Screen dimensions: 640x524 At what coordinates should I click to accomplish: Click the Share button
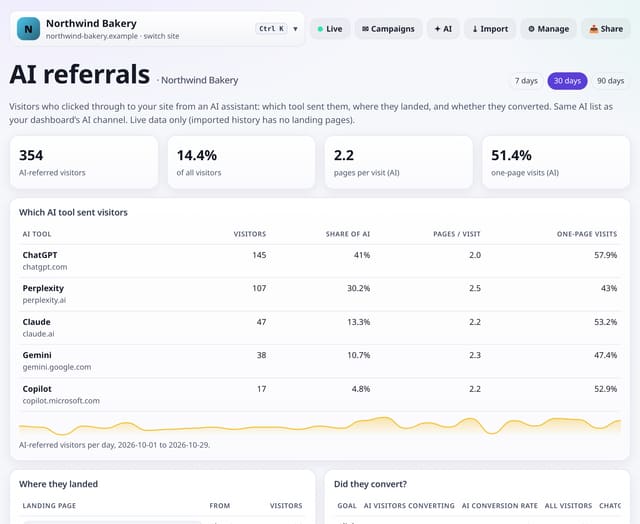(606, 29)
